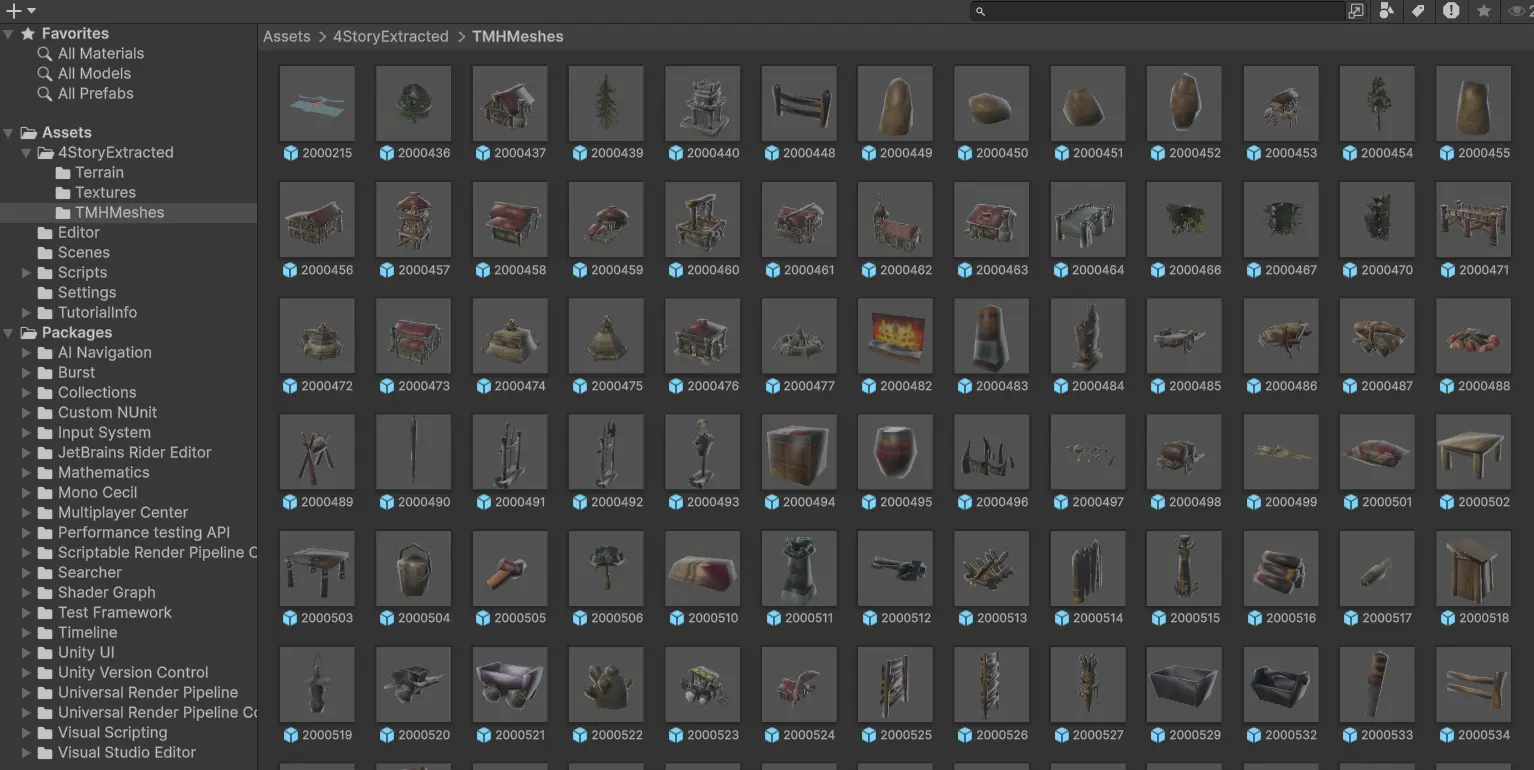Click the Settings folder icon
1534x770 pixels.
tap(45, 293)
